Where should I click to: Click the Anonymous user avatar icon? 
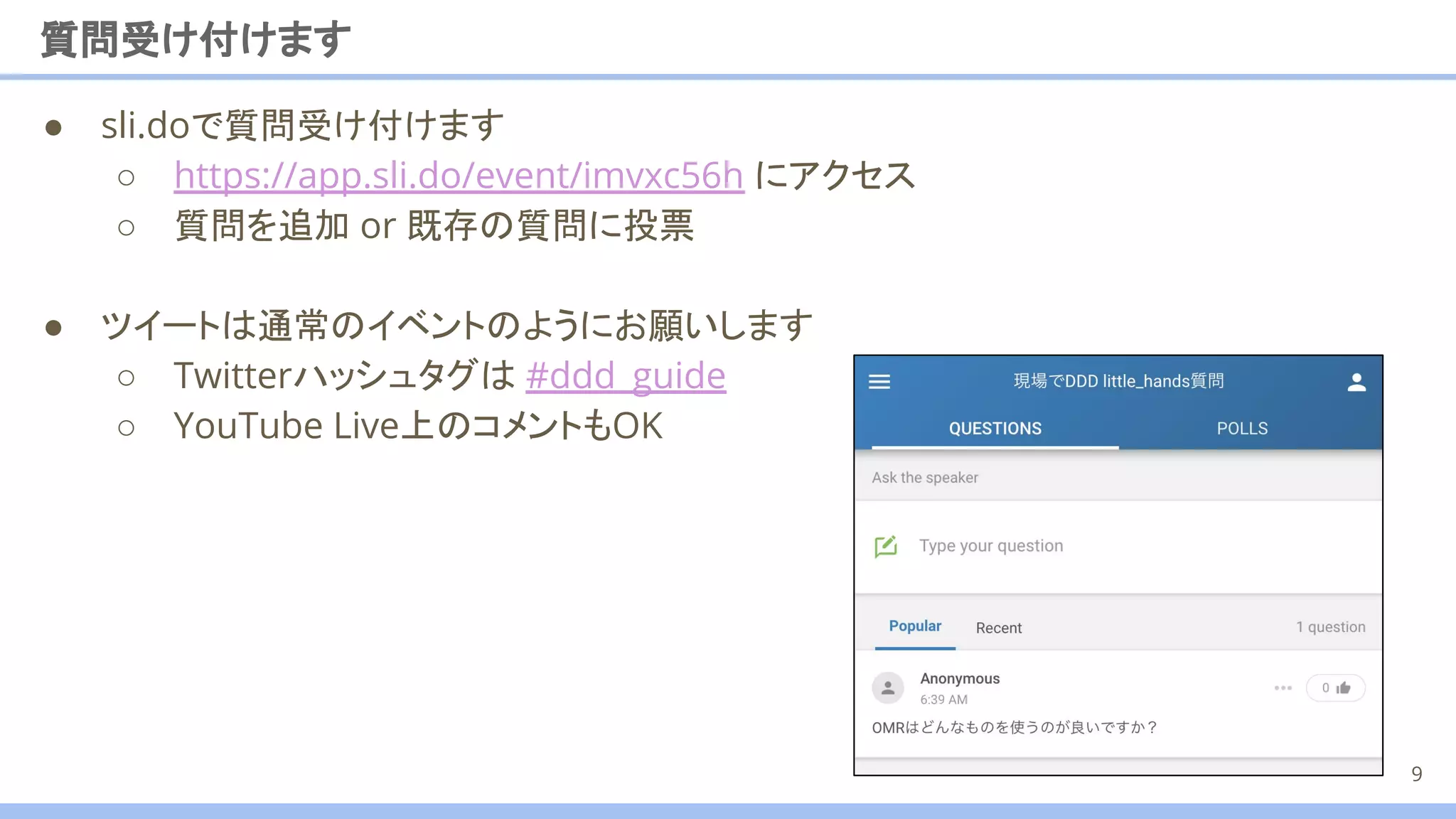(x=888, y=687)
